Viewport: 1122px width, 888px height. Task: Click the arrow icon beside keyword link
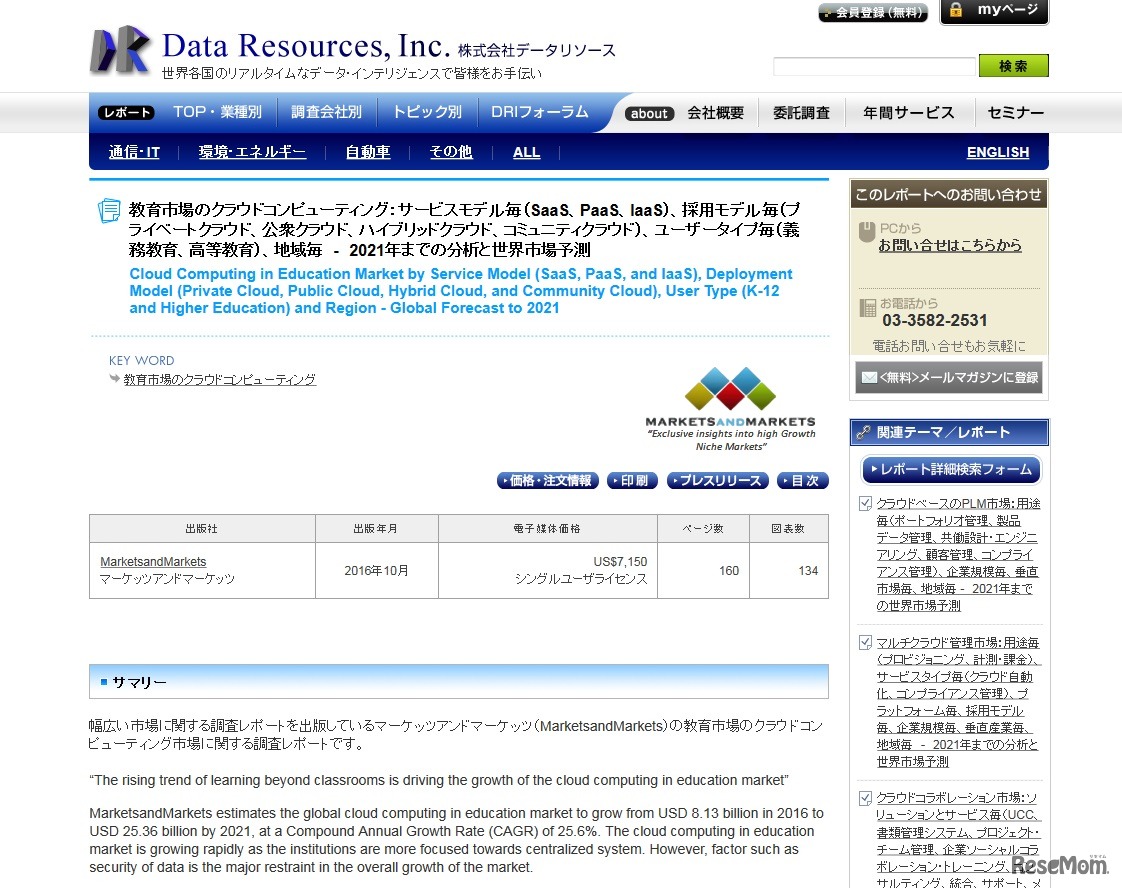114,379
